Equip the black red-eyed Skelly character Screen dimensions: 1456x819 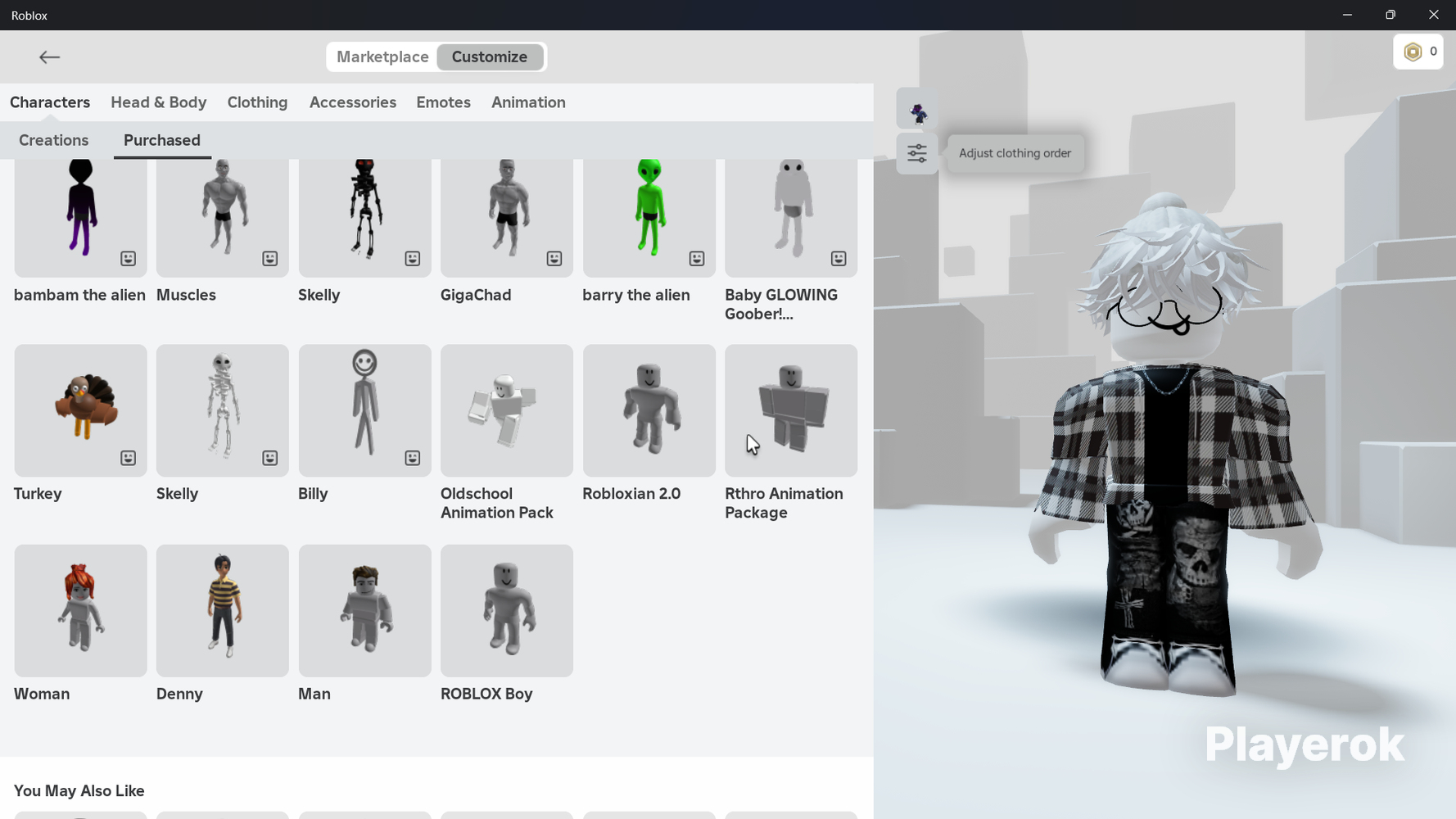click(364, 217)
